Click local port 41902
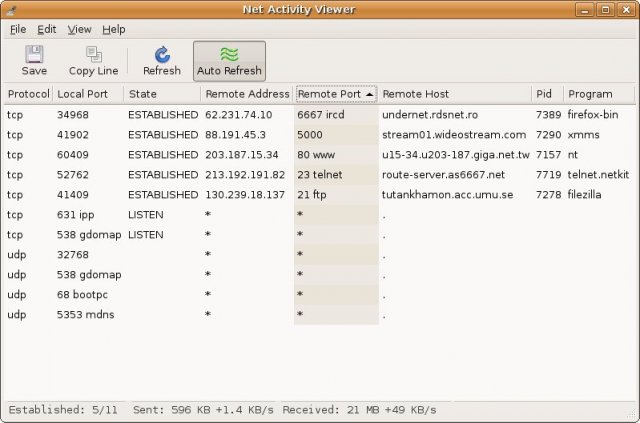The width and height of the screenshot is (640, 423). point(73,135)
